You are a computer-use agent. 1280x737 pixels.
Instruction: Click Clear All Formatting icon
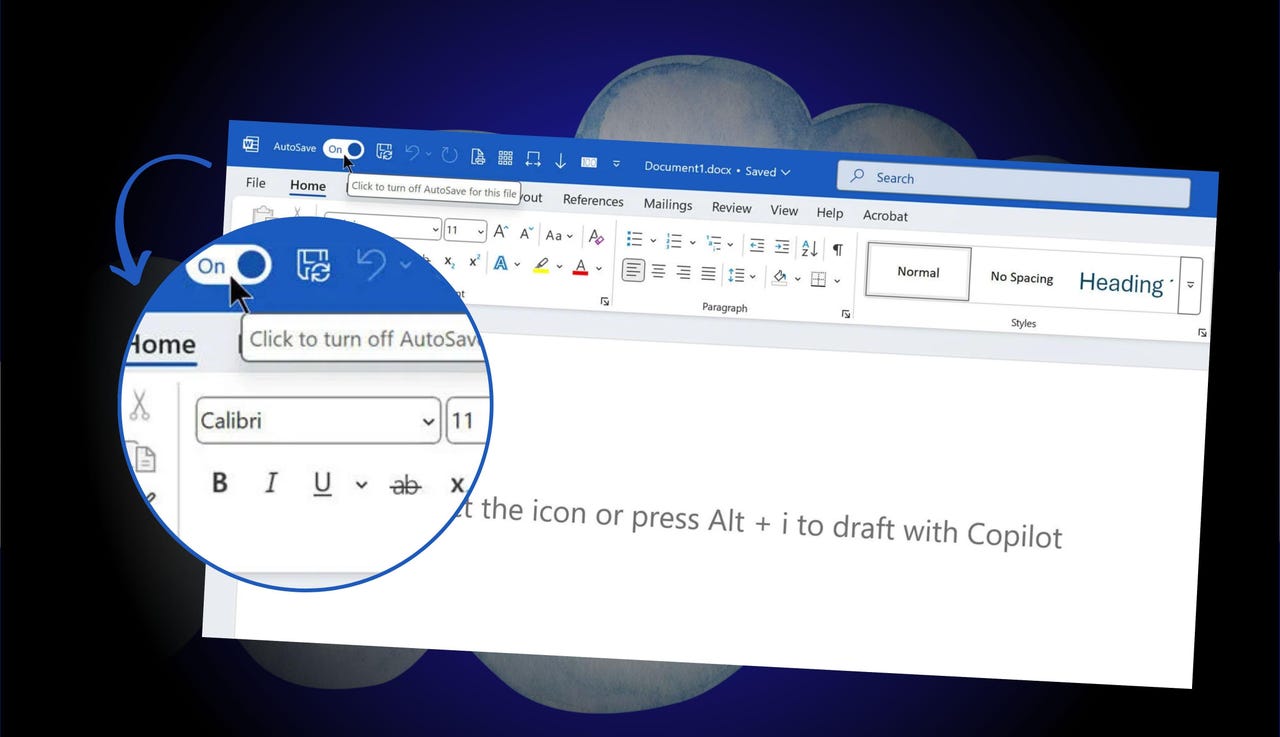[x=596, y=237]
